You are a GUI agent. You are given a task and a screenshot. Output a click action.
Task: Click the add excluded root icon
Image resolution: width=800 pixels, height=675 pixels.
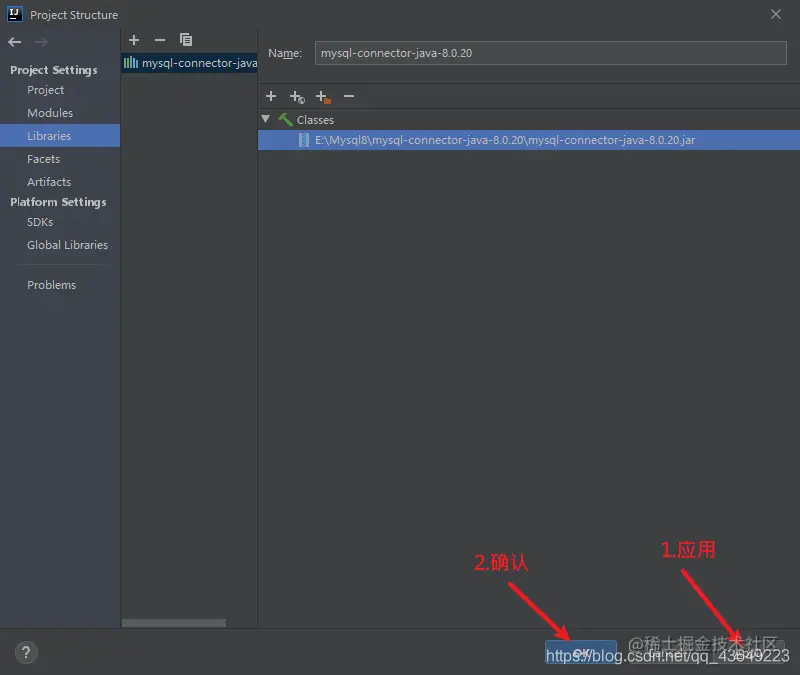323,96
